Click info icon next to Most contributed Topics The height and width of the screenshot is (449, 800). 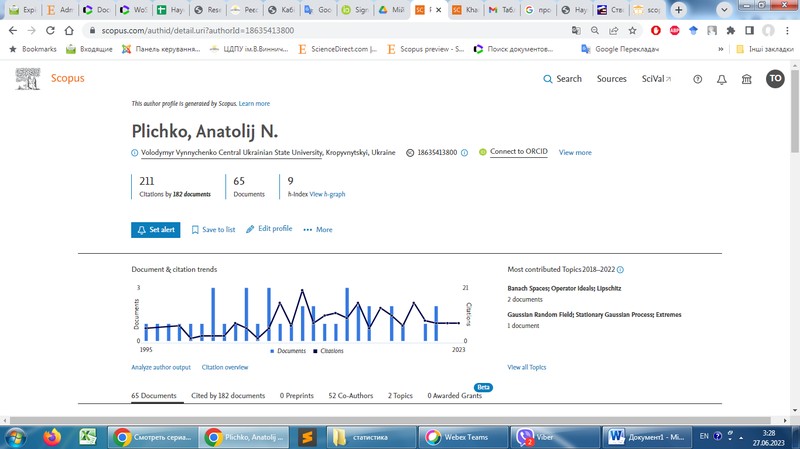point(620,270)
